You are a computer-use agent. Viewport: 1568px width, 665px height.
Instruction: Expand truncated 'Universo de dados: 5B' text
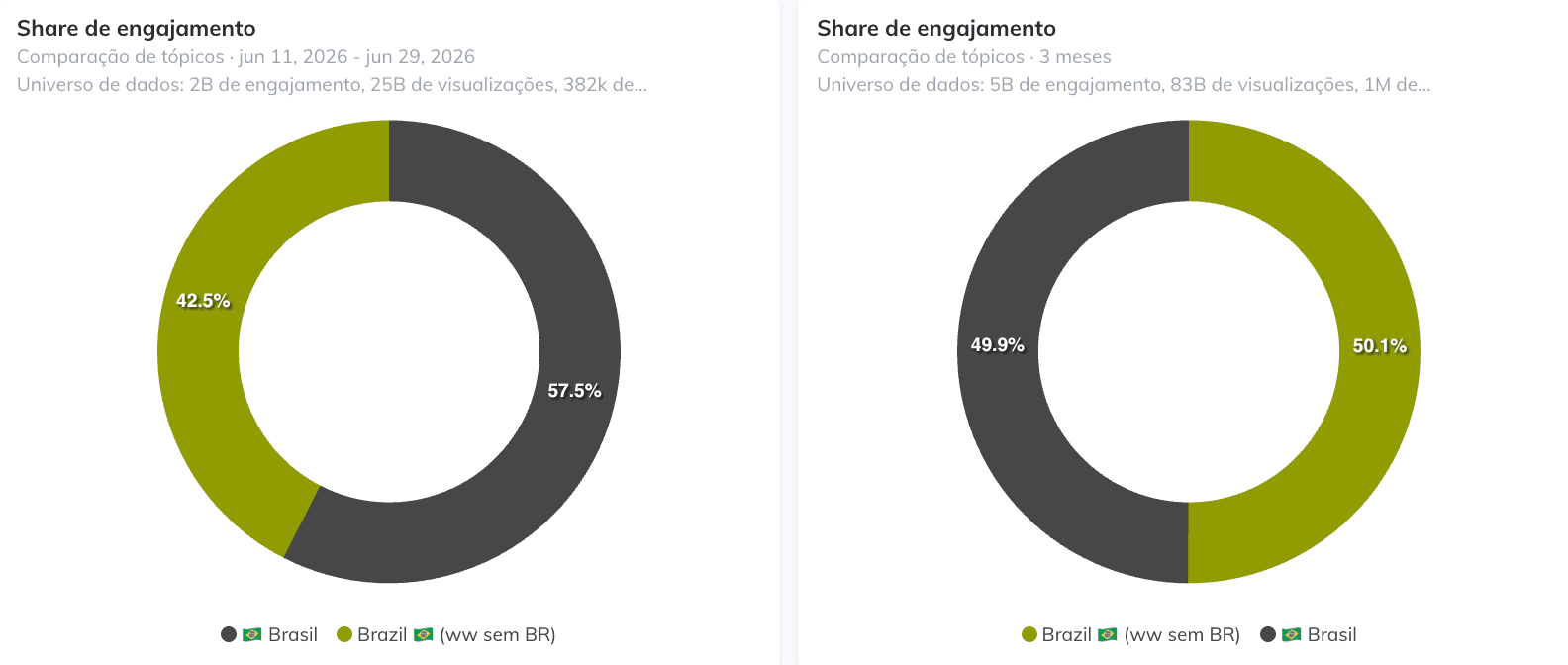(x=1124, y=85)
